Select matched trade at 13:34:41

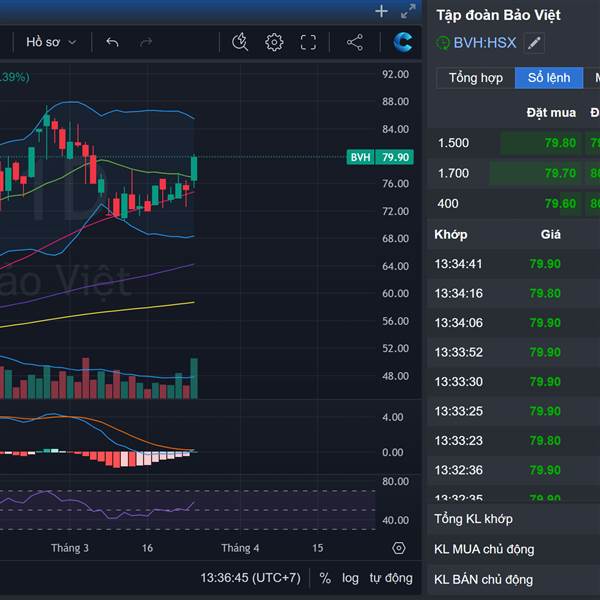[x=514, y=264]
